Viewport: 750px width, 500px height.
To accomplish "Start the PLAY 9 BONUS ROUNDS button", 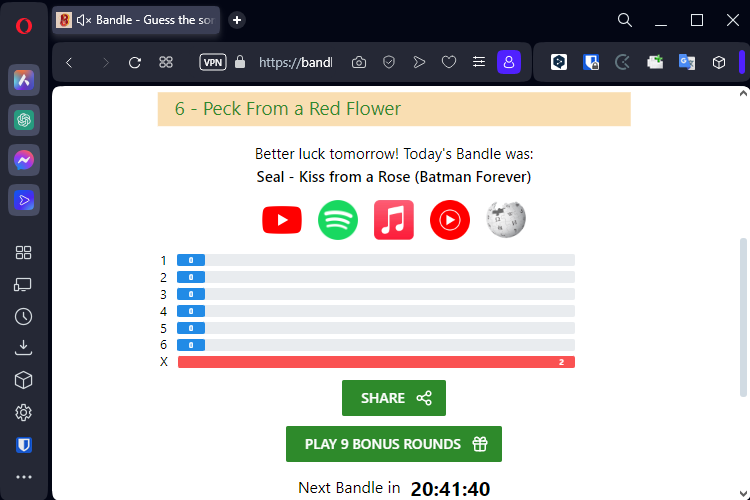I will pyautogui.click(x=394, y=444).
